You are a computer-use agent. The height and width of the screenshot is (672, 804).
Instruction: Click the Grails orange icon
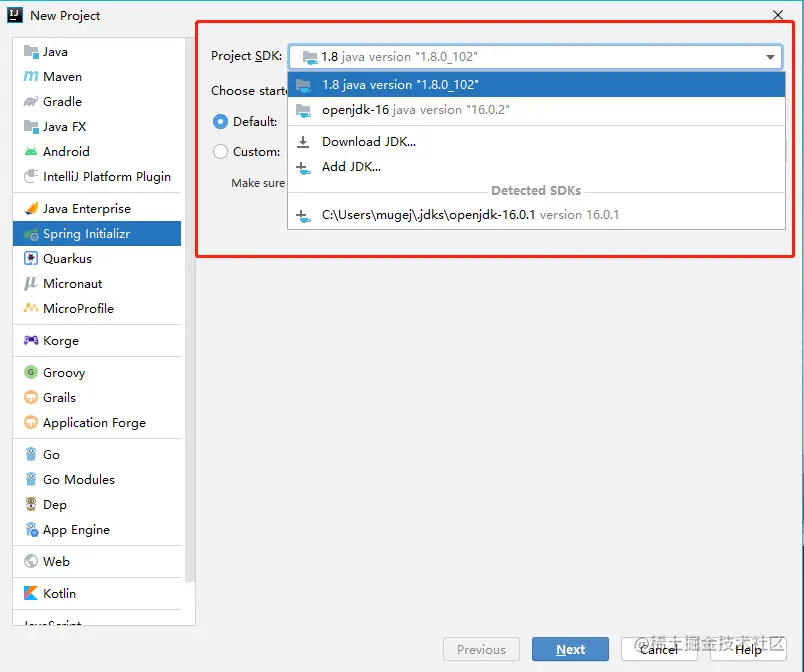(x=31, y=397)
